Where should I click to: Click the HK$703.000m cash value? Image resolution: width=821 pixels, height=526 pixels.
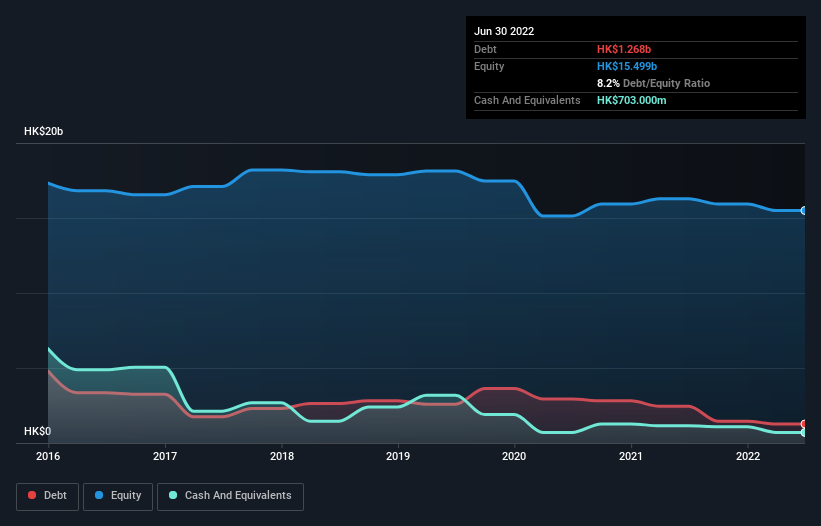click(631, 100)
